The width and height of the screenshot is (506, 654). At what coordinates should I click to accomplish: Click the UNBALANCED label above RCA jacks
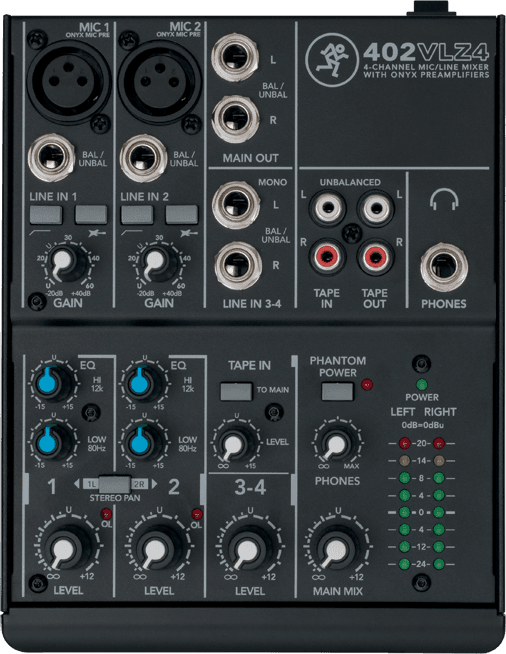tap(350, 182)
